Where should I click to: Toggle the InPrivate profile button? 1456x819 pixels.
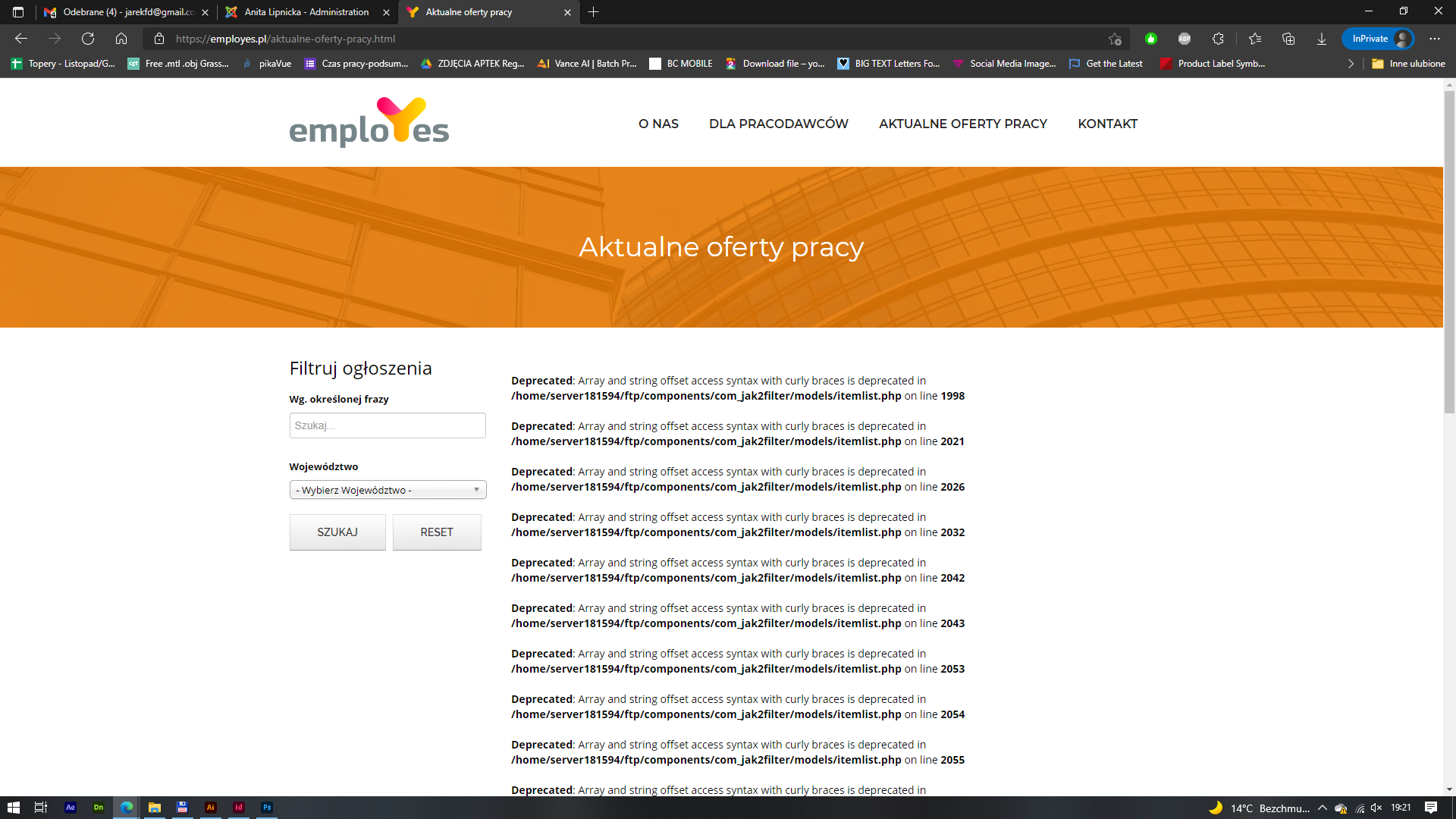pyautogui.click(x=1378, y=39)
